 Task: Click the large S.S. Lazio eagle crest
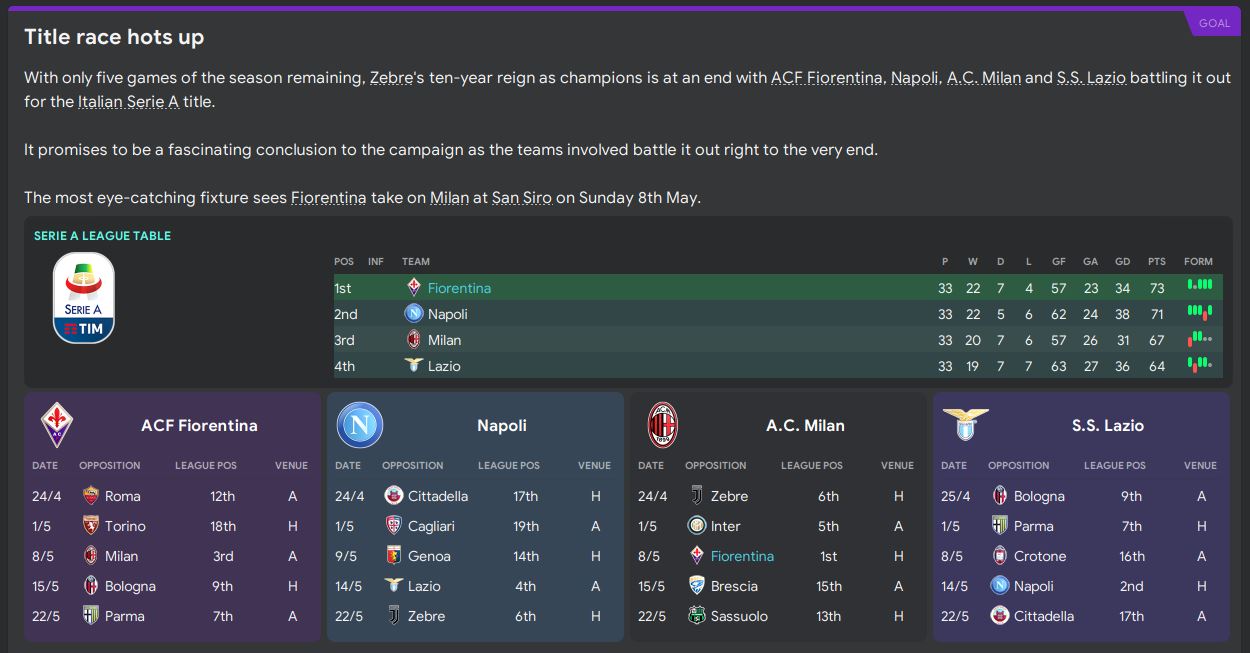tap(965, 423)
